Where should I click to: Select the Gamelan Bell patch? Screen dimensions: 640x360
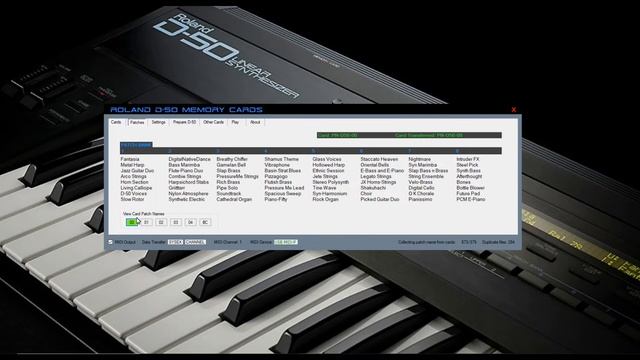[231, 165]
